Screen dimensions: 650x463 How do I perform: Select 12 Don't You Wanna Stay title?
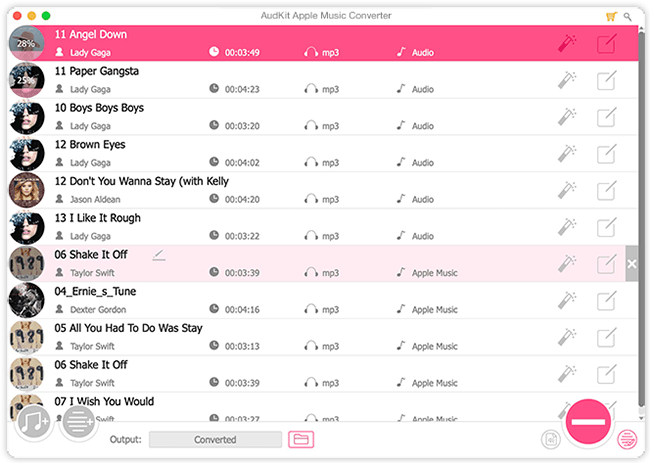pos(142,182)
